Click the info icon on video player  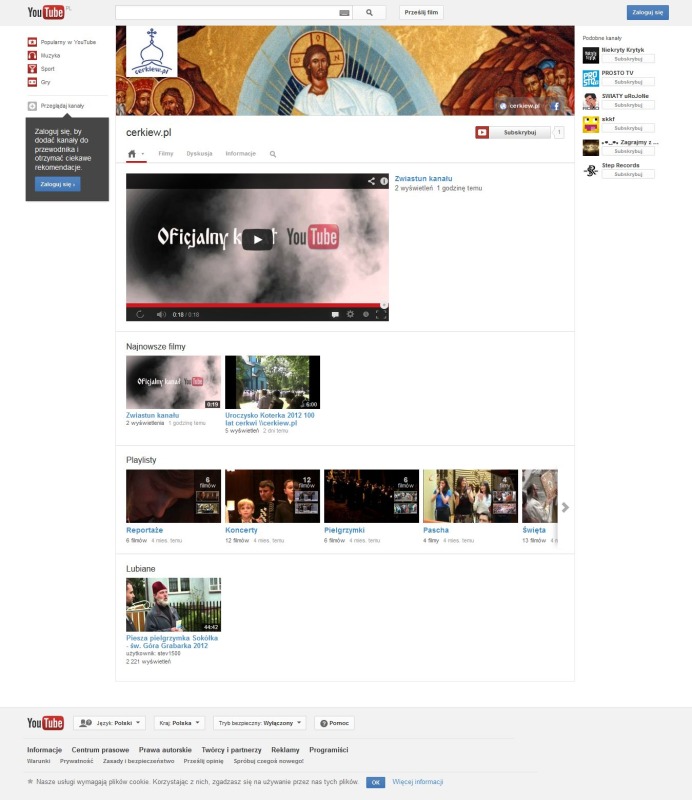point(383,181)
